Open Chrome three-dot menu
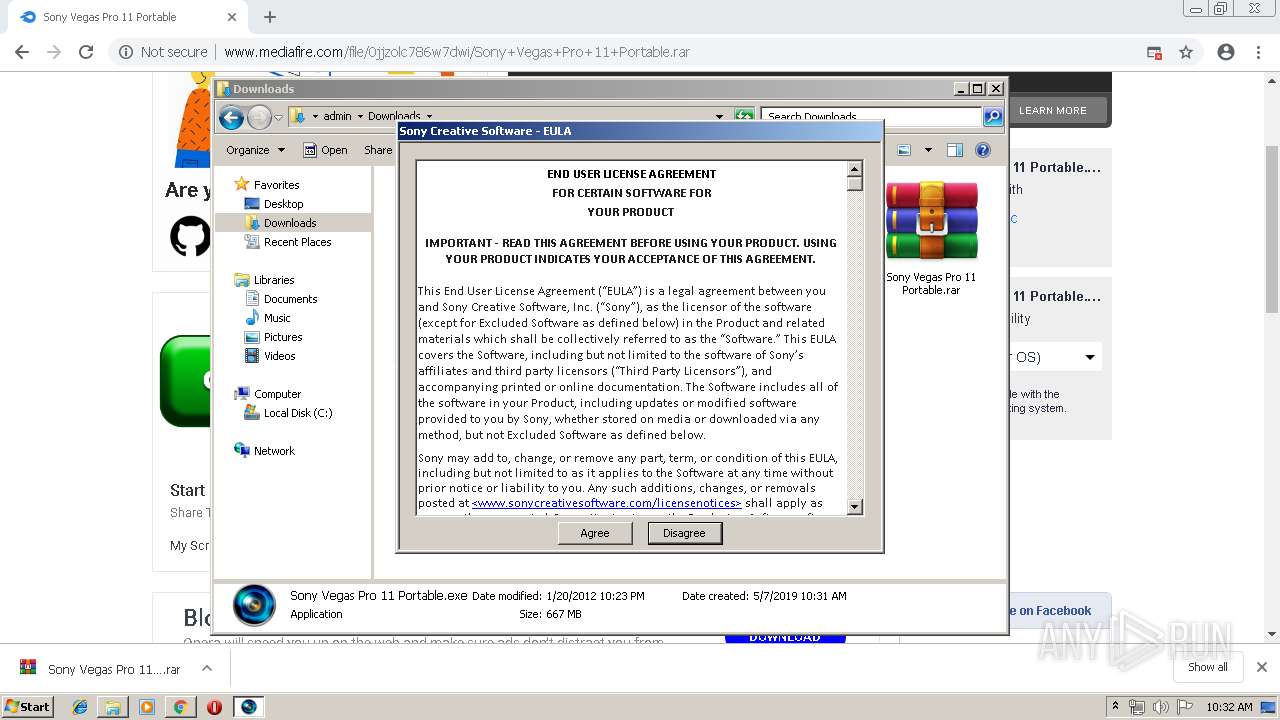 pos(1258,52)
